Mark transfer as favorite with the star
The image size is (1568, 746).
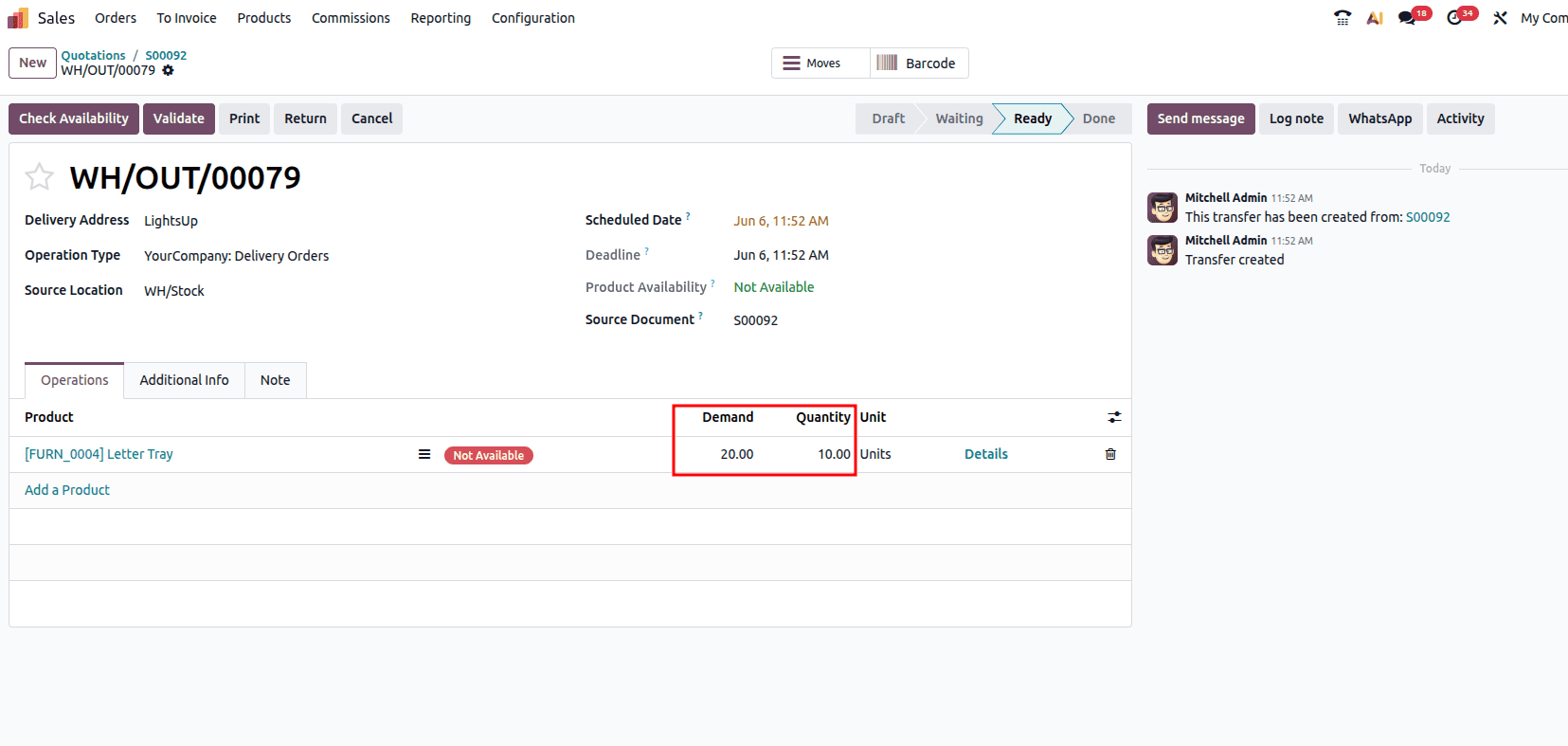coord(39,176)
